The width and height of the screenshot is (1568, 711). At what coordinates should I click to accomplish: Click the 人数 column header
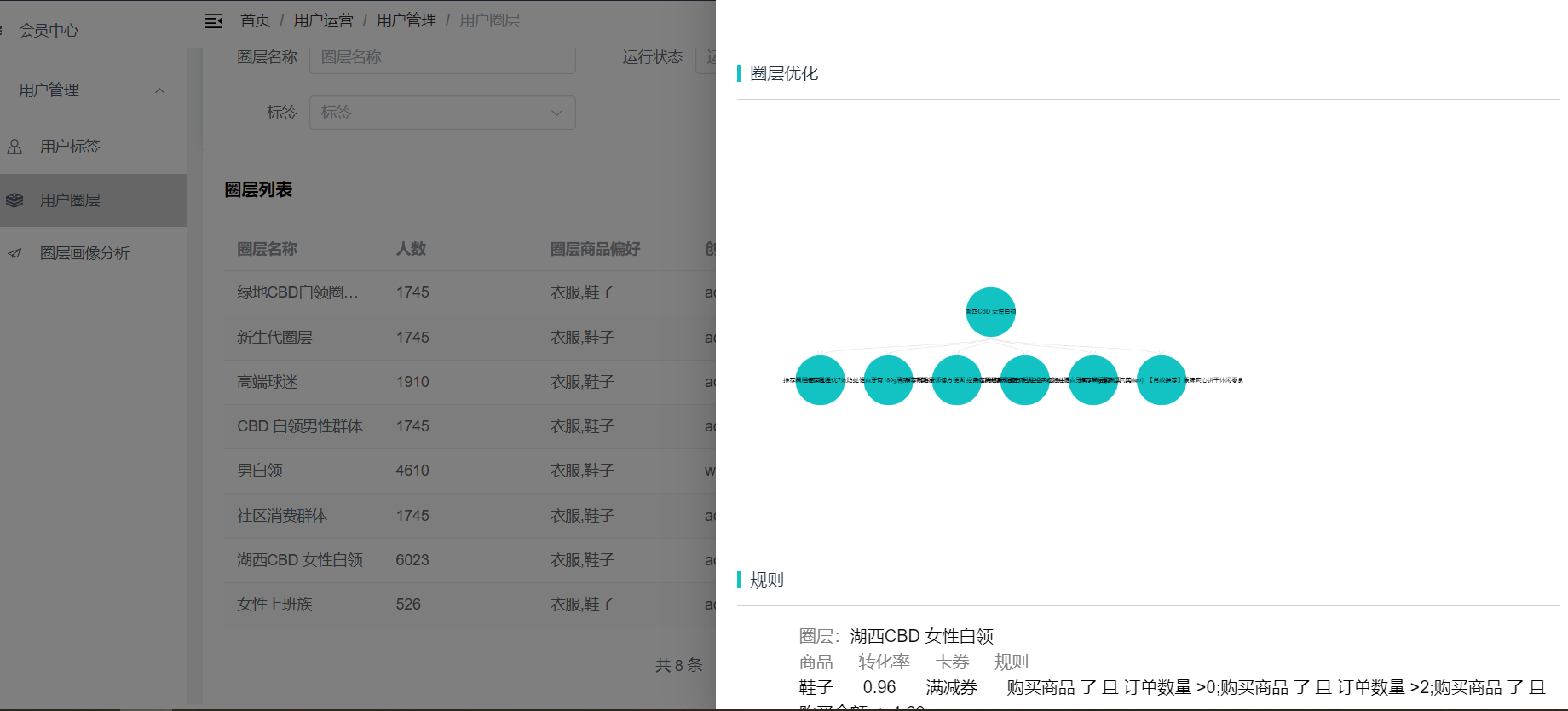(x=411, y=249)
